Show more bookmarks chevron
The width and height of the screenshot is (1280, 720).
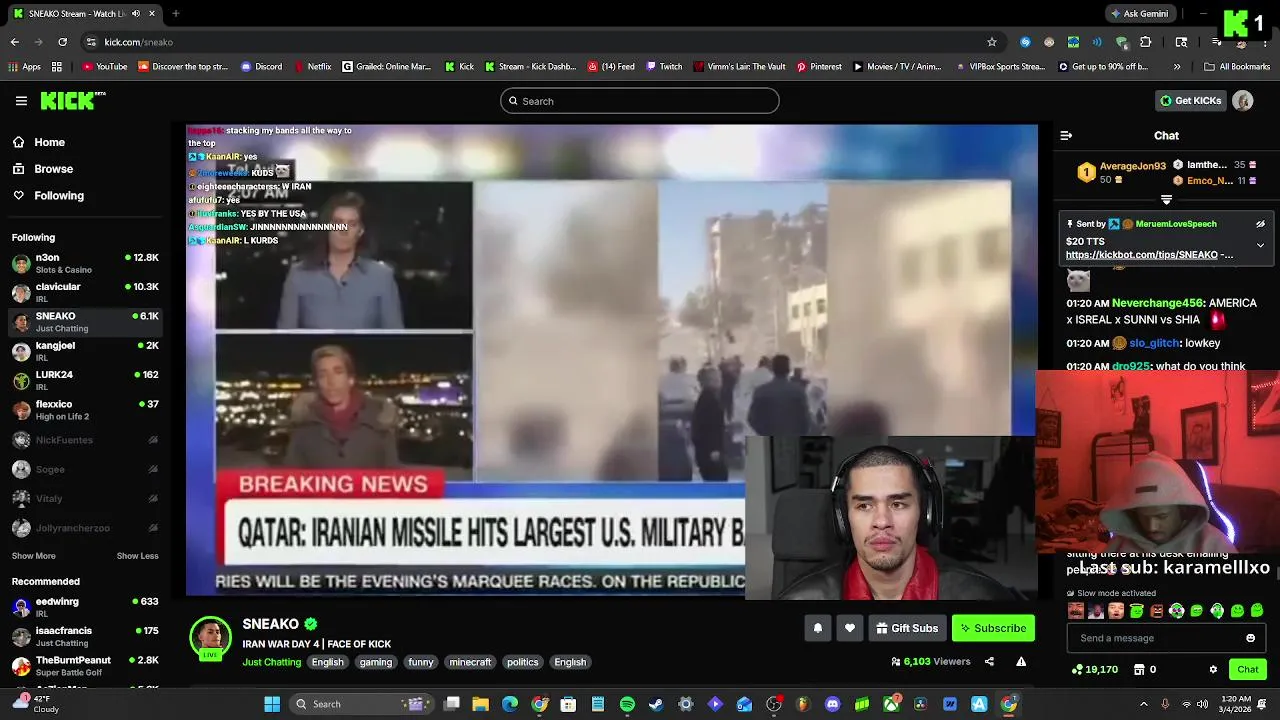pyautogui.click(x=1177, y=67)
